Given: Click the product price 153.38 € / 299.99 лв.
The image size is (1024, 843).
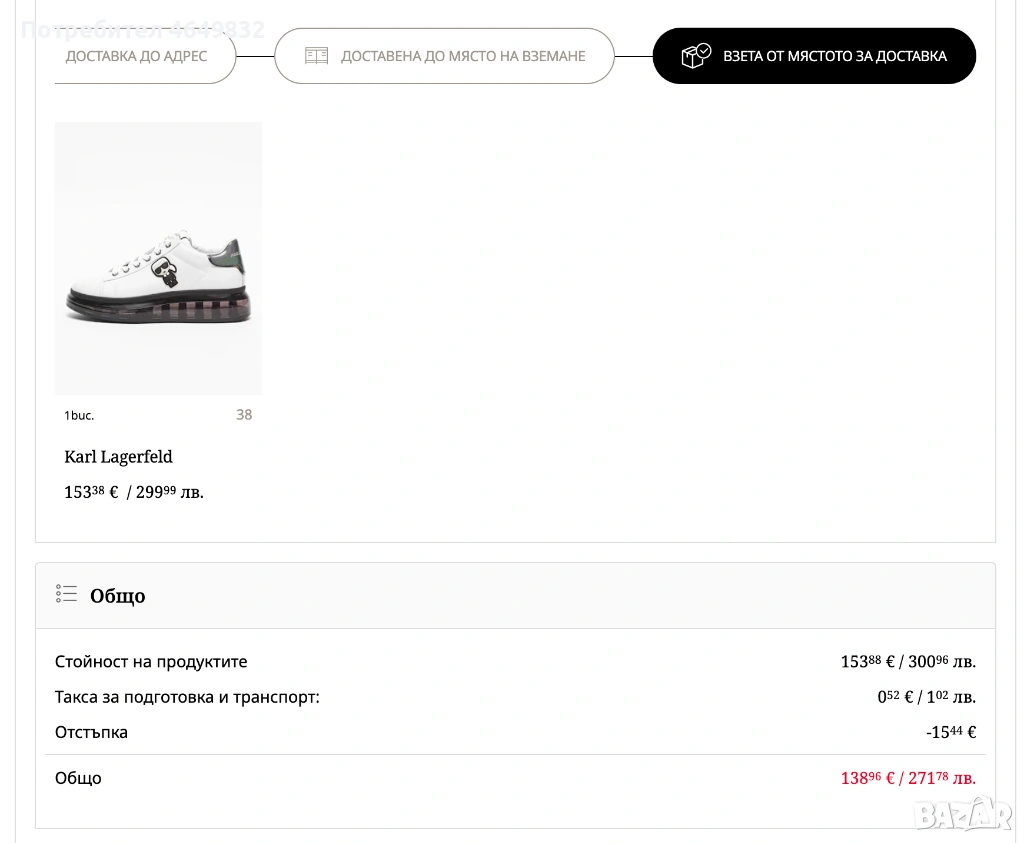Looking at the screenshot, I should tap(134, 492).
